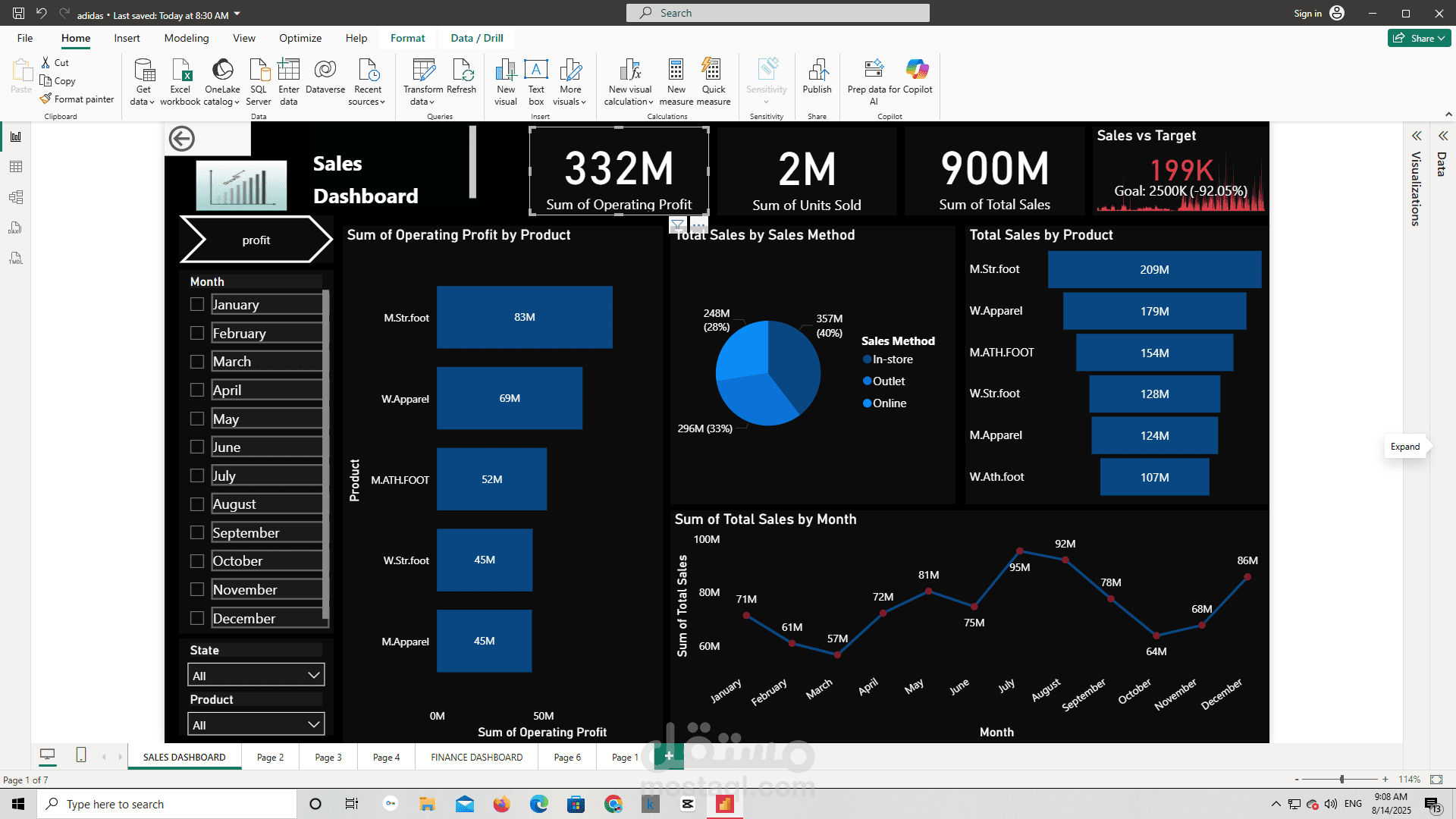Check the June month box

click(197, 447)
